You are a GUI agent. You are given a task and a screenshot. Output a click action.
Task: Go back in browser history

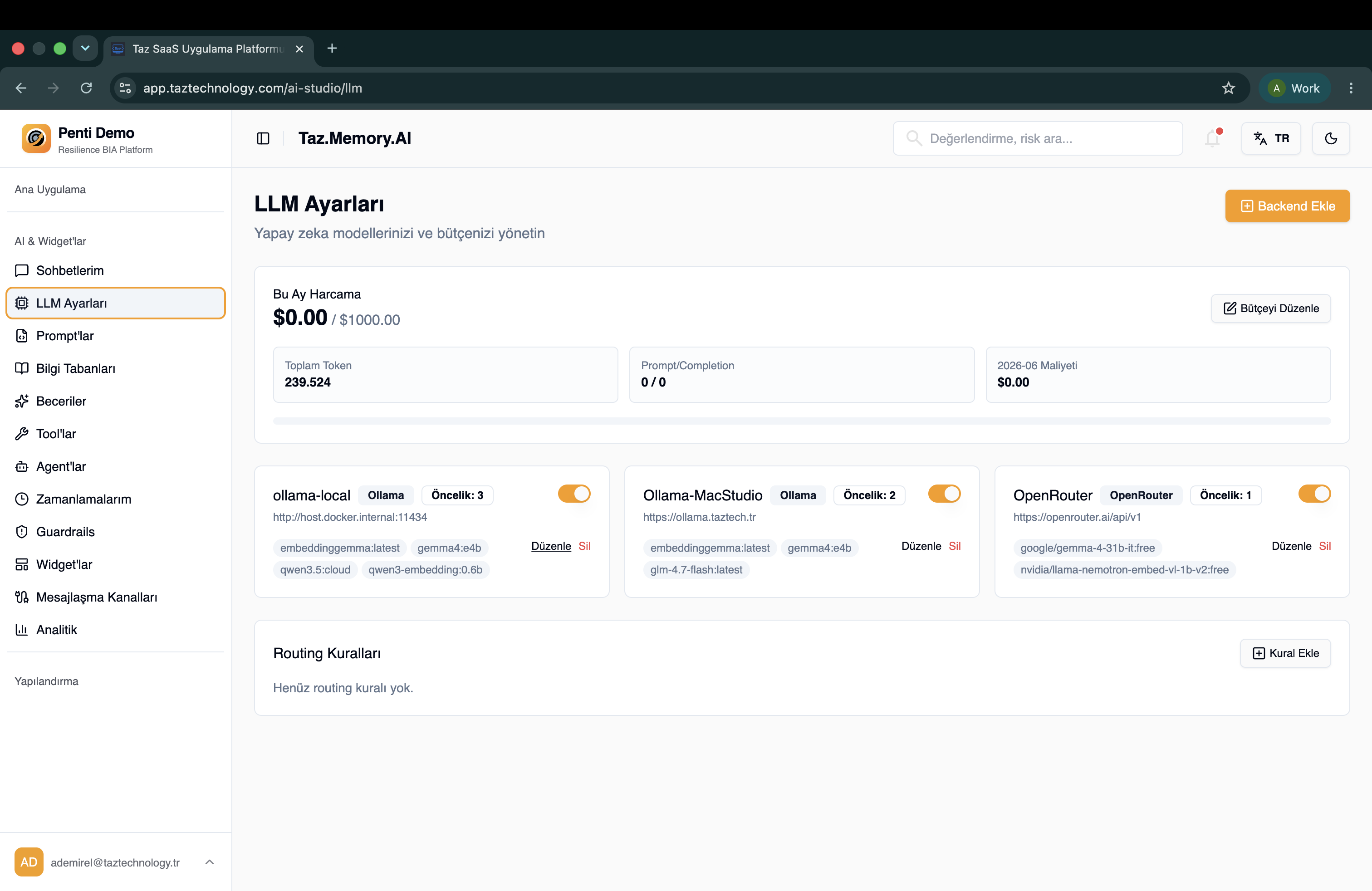tap(21, 88)
